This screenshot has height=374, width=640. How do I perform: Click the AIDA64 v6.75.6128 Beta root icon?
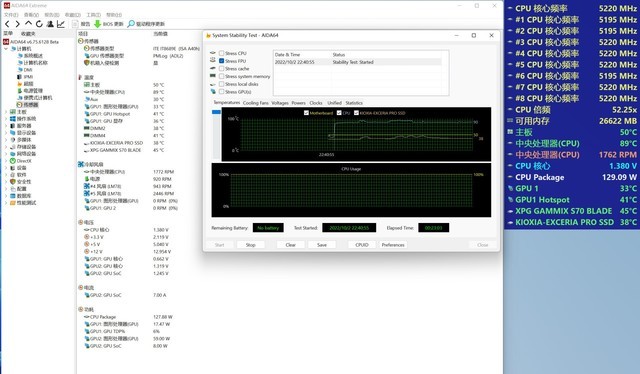click(x=6, y=42)
